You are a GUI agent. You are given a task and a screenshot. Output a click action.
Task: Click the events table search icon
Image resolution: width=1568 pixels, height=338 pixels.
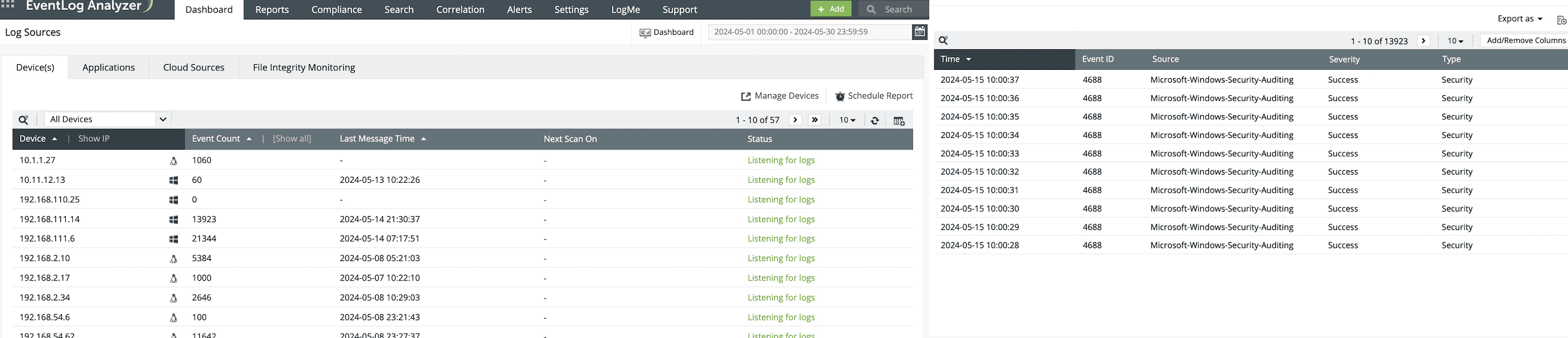(943, 40)
